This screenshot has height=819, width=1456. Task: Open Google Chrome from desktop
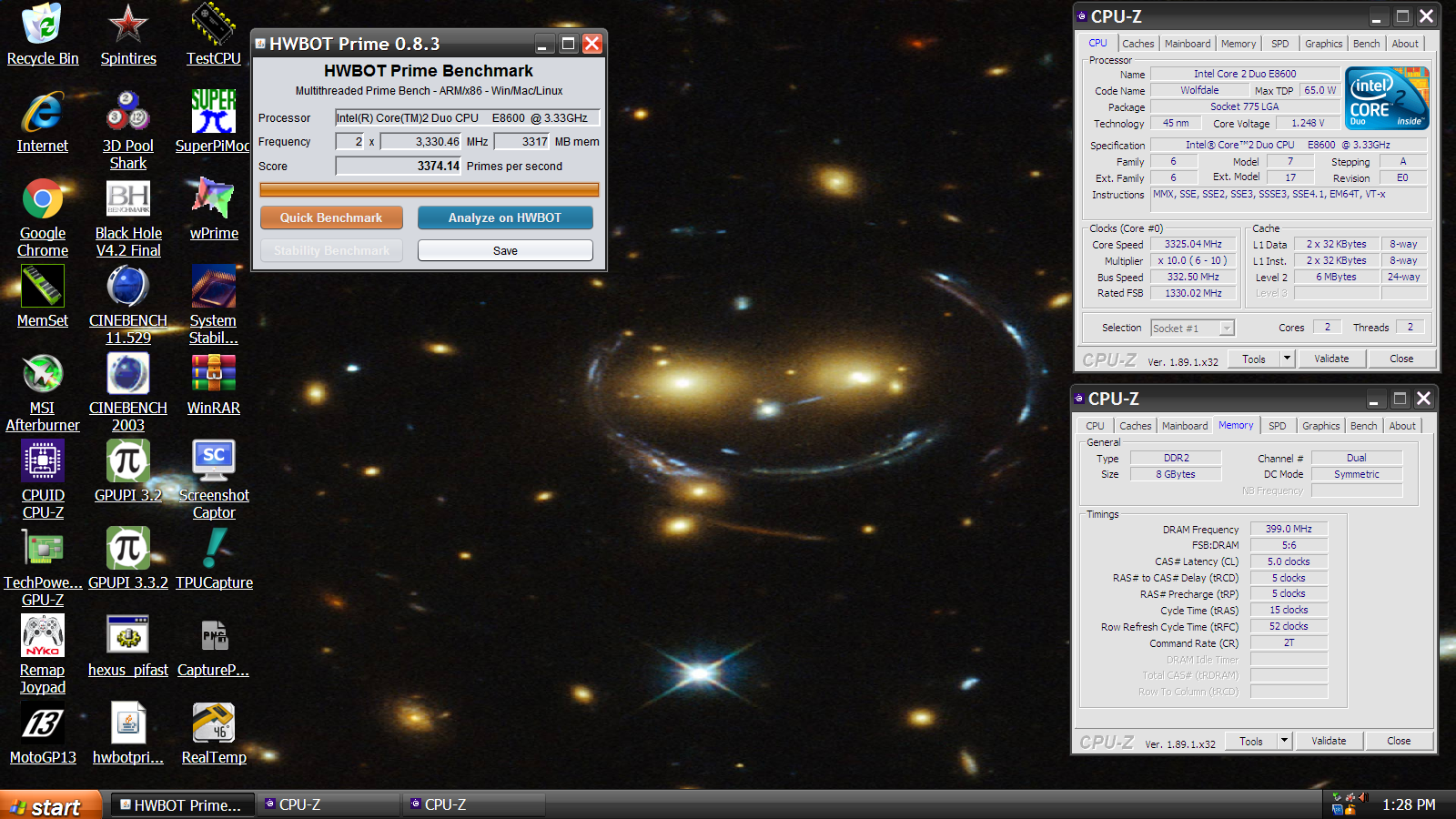click(43, 217)
